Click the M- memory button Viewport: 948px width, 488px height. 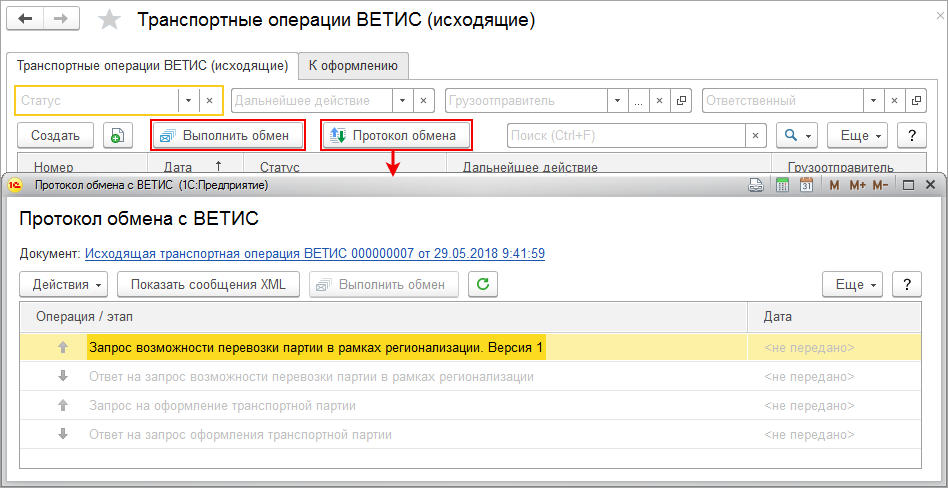click(880, 186)
